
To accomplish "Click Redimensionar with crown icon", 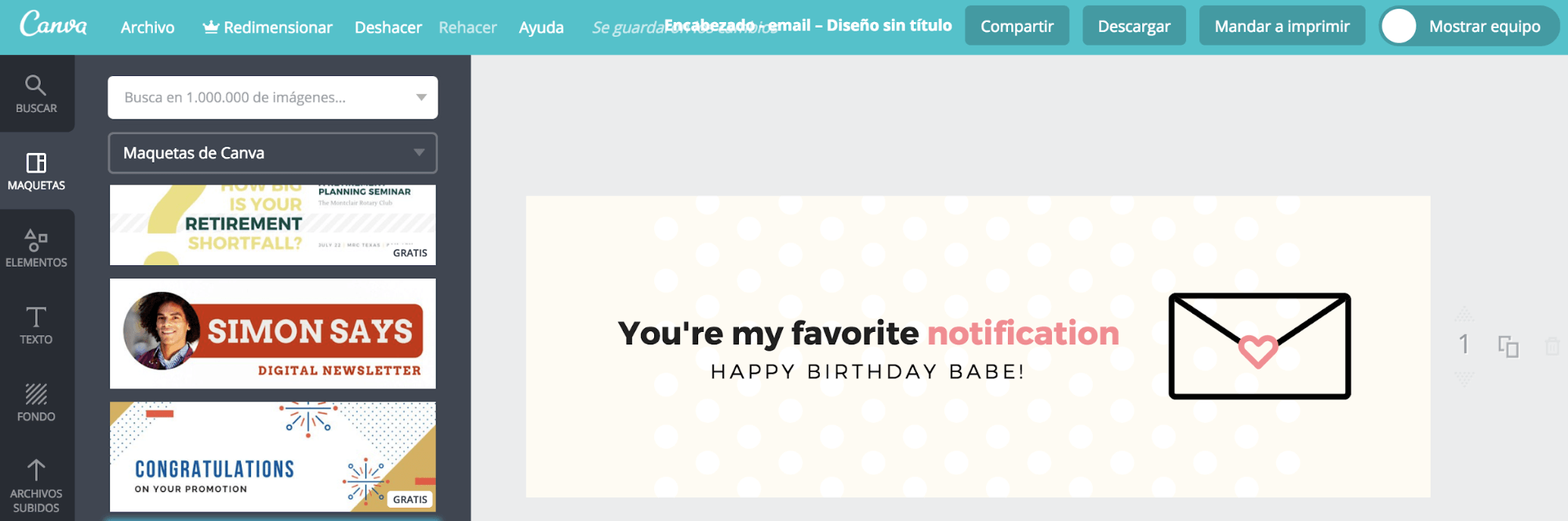I will click(267, 27).
